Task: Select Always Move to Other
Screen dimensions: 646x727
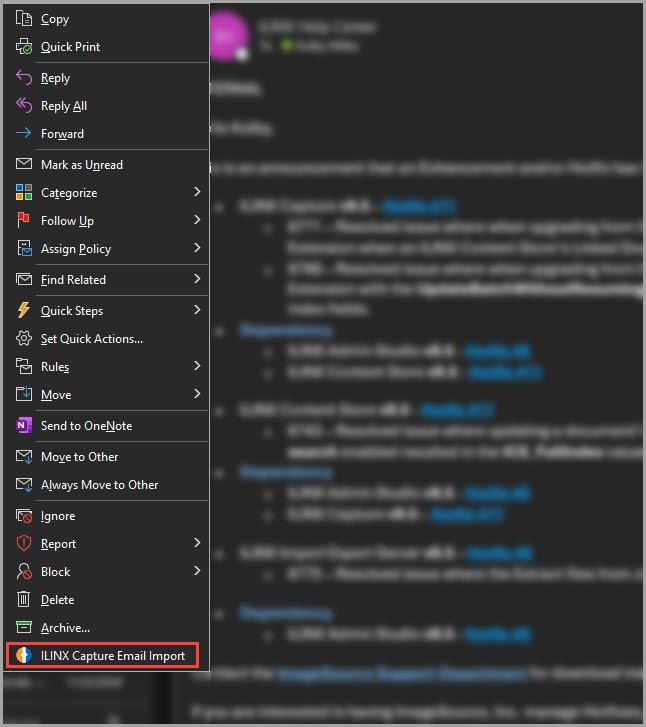Action: tap(99, 485)
